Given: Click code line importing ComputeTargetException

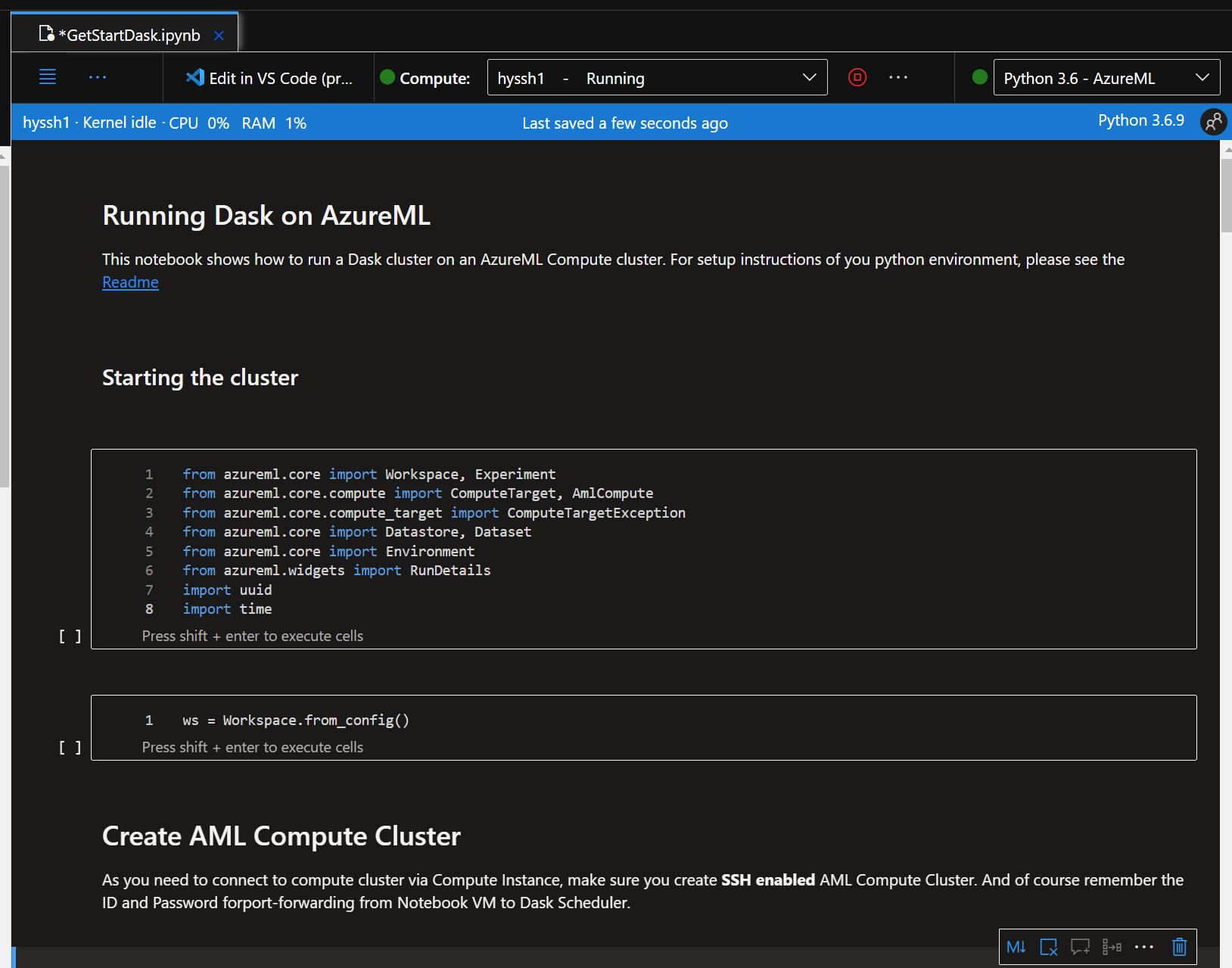Looking at the screenshot, I should [x=434, y=513].
